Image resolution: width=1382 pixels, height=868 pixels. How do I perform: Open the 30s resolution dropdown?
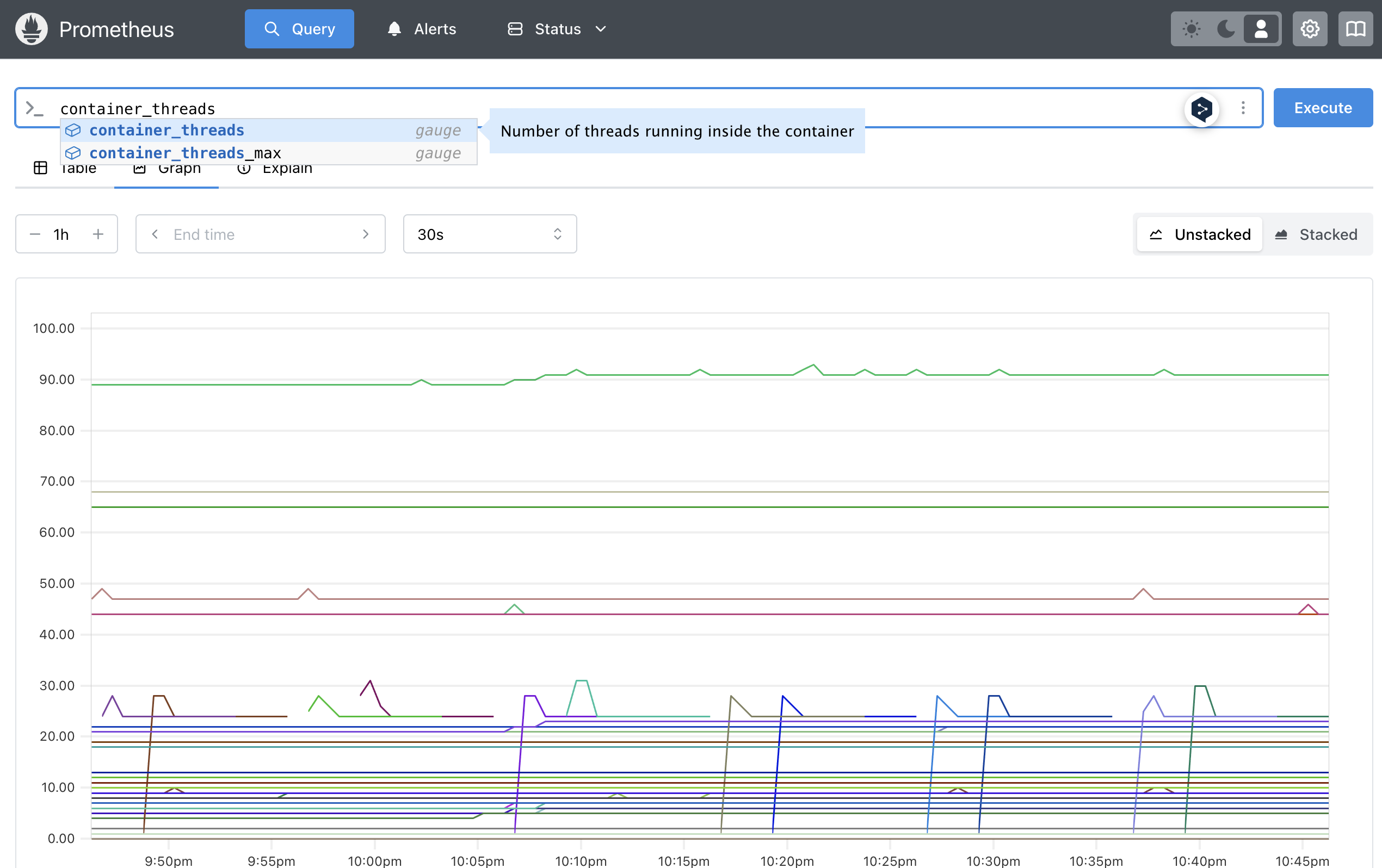[490, 234]
